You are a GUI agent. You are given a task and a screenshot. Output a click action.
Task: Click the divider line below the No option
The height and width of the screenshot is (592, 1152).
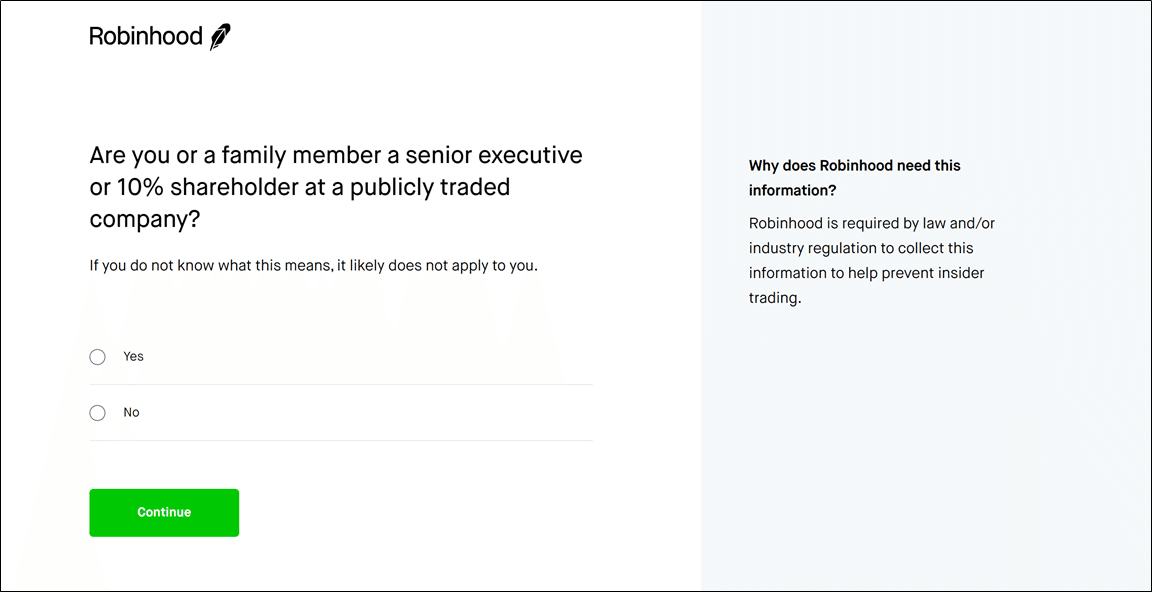pyautogui.click(x=341, y=441)
